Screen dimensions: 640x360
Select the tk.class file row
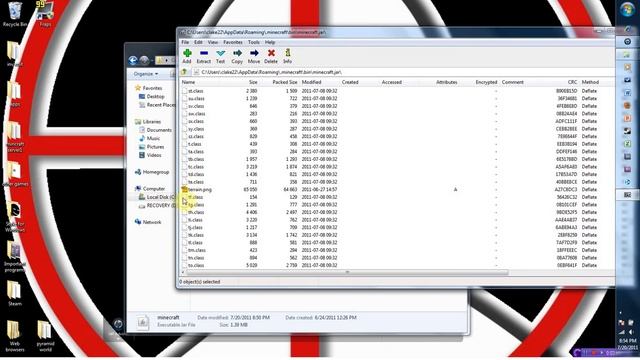pyautogui.click(x=396, y=235)
